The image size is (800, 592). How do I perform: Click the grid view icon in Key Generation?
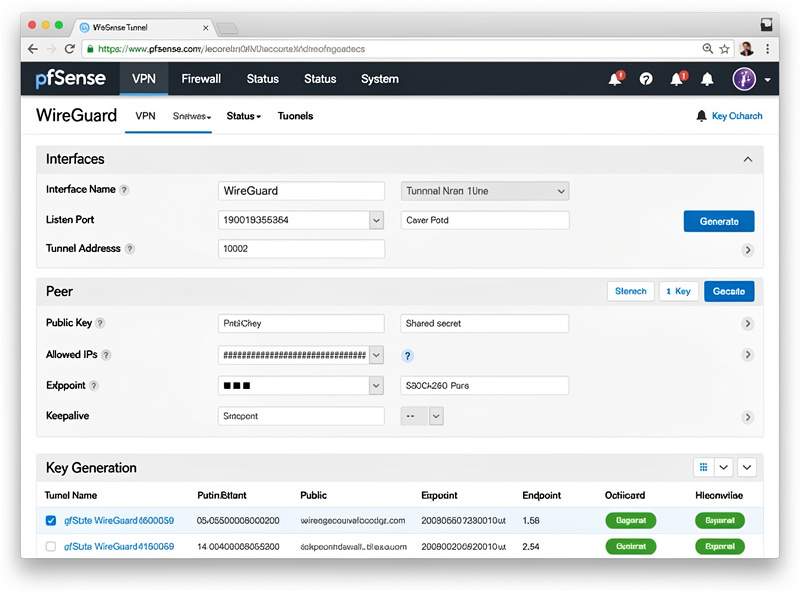tap(704, 467)
